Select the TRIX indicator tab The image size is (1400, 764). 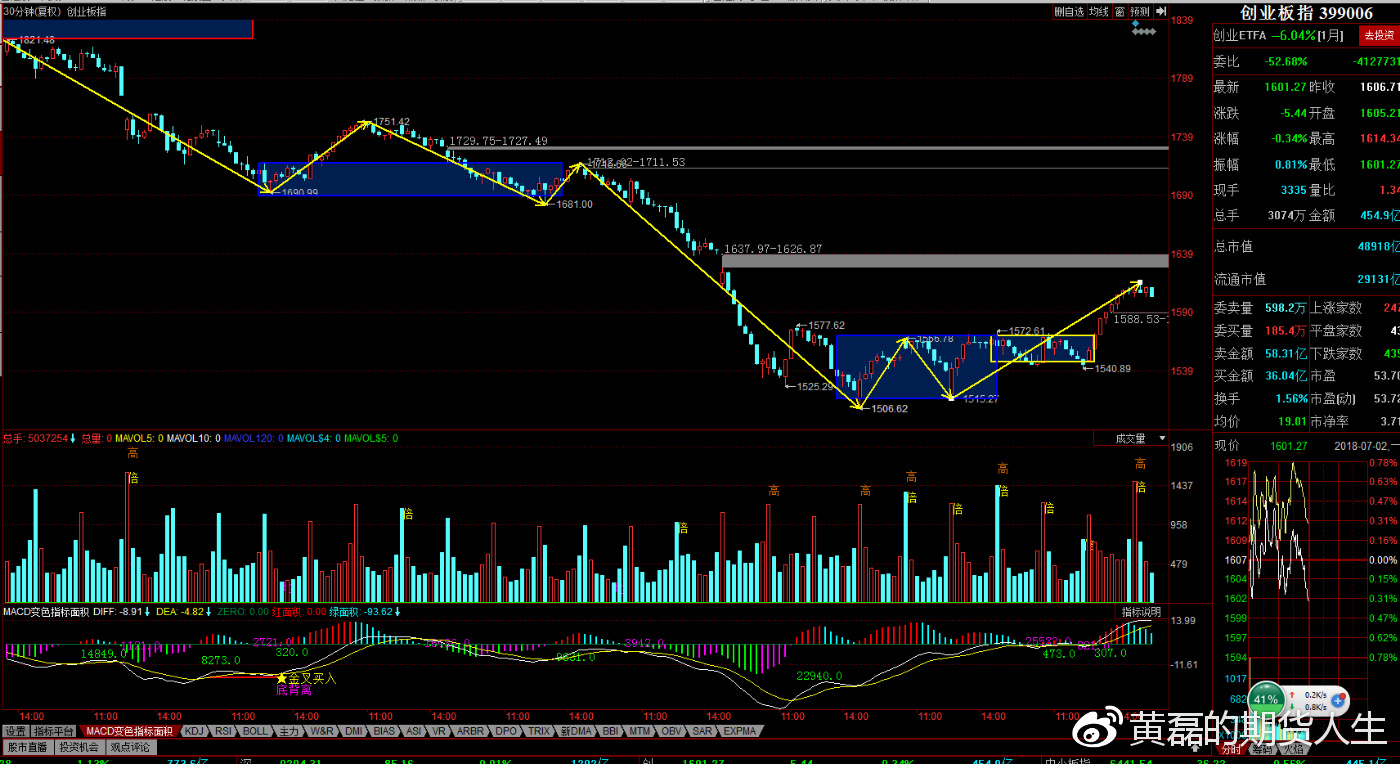(x=539, y=731)
